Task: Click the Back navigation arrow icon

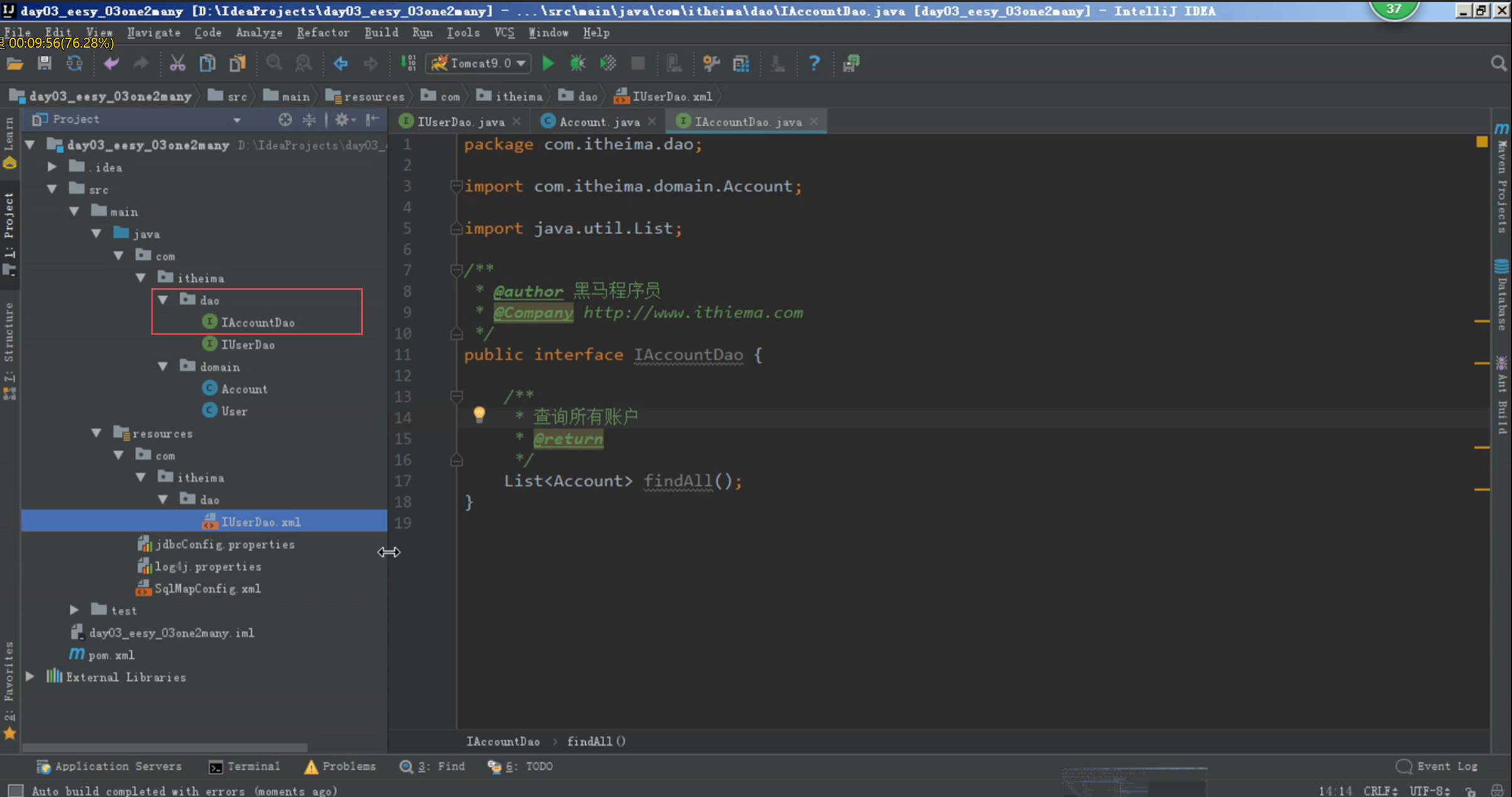Action: (340, 63)
